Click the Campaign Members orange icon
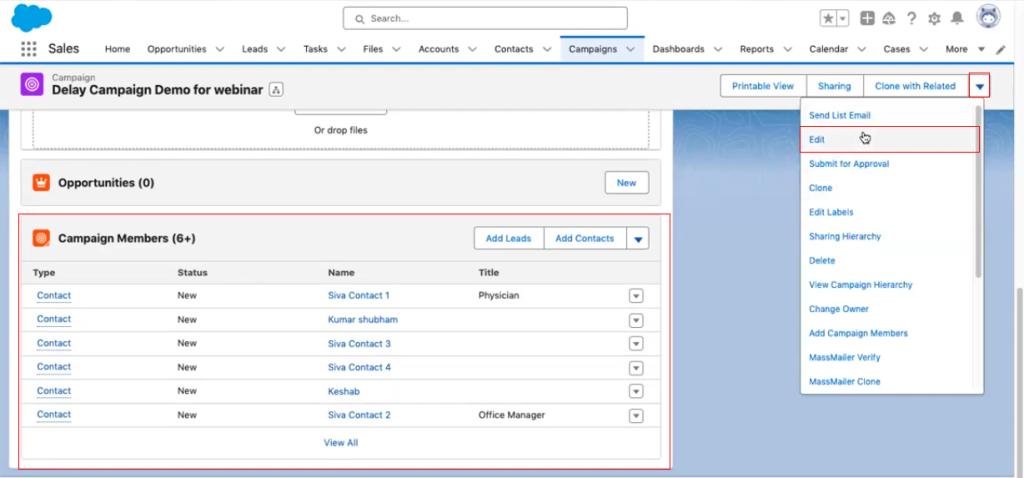Image resolution: width=1024 pixels, height=478 pixels. click(41, 238)
